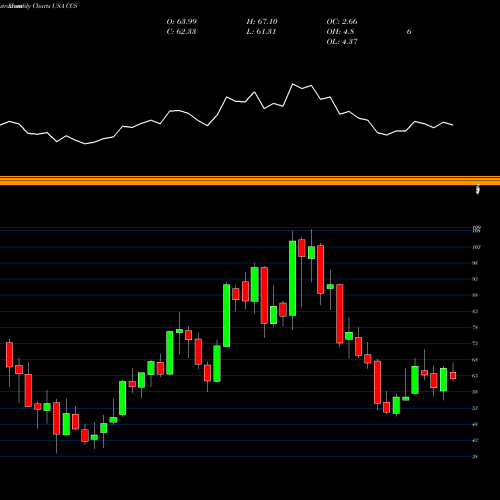Click the 103 price axis label

(477, 247)
